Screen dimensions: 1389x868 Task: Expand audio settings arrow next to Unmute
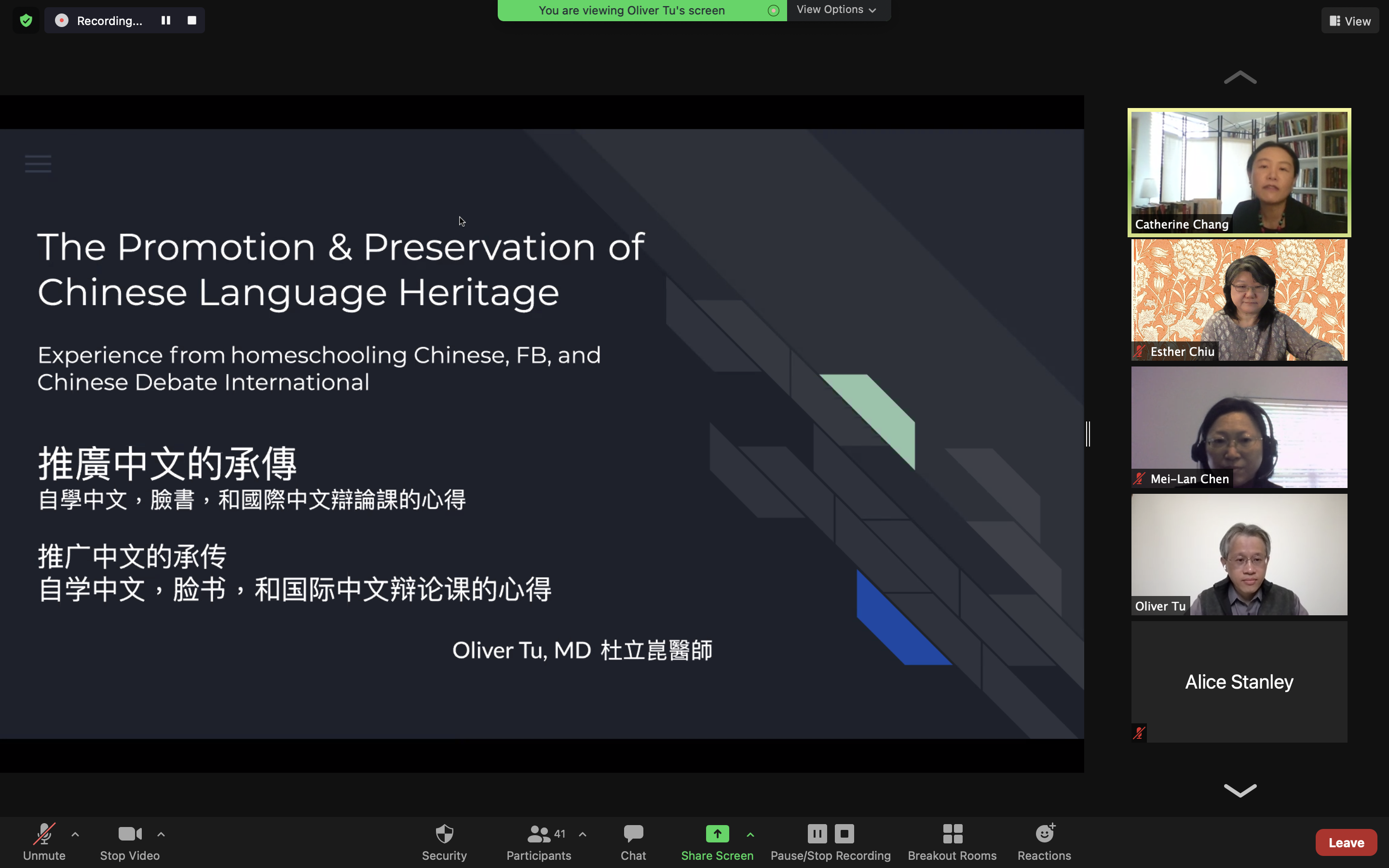[x=75, y=834]
